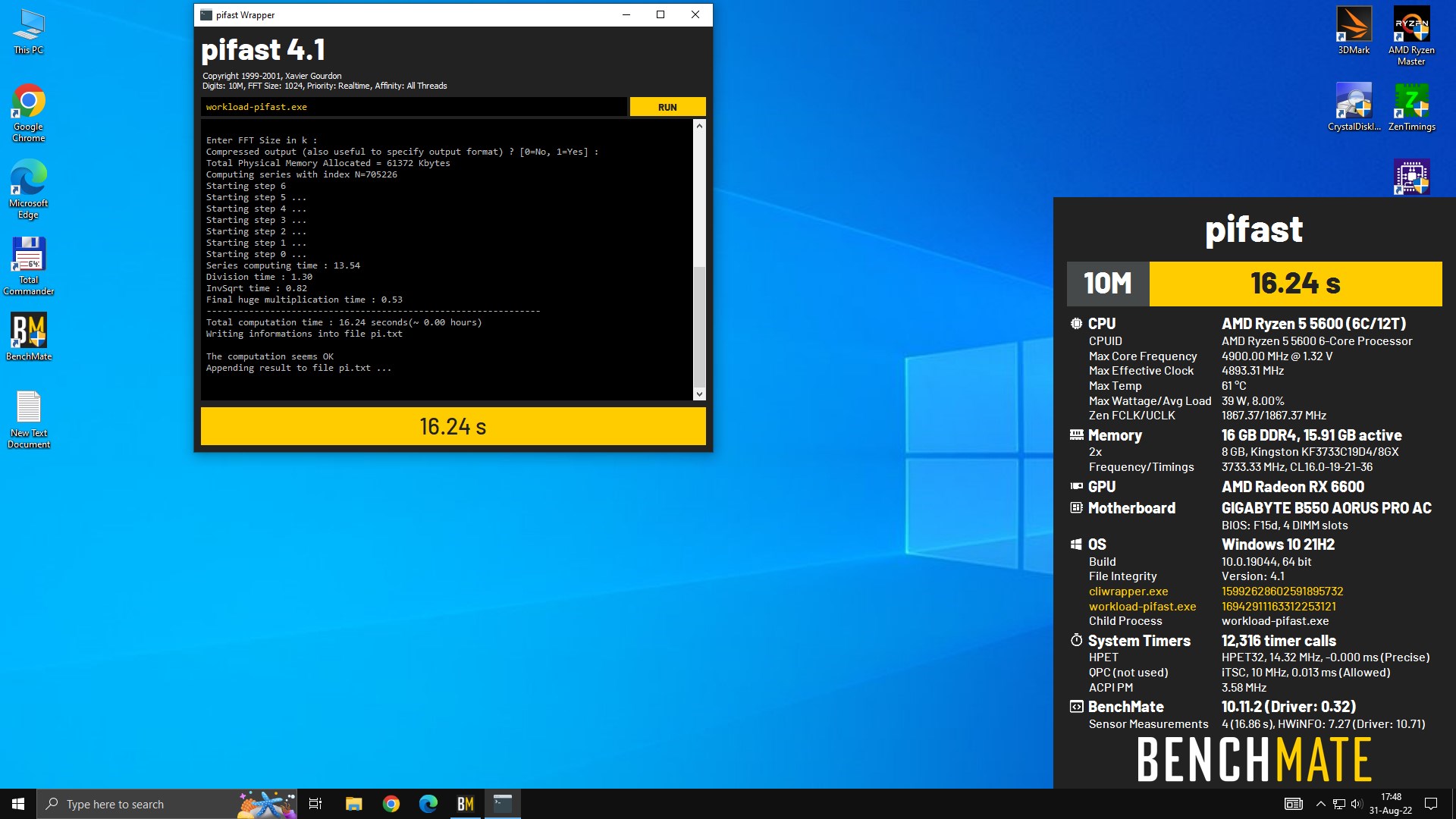
Task: Minimize the pifast Wrapper window
Action: click(x=626, y=14)
